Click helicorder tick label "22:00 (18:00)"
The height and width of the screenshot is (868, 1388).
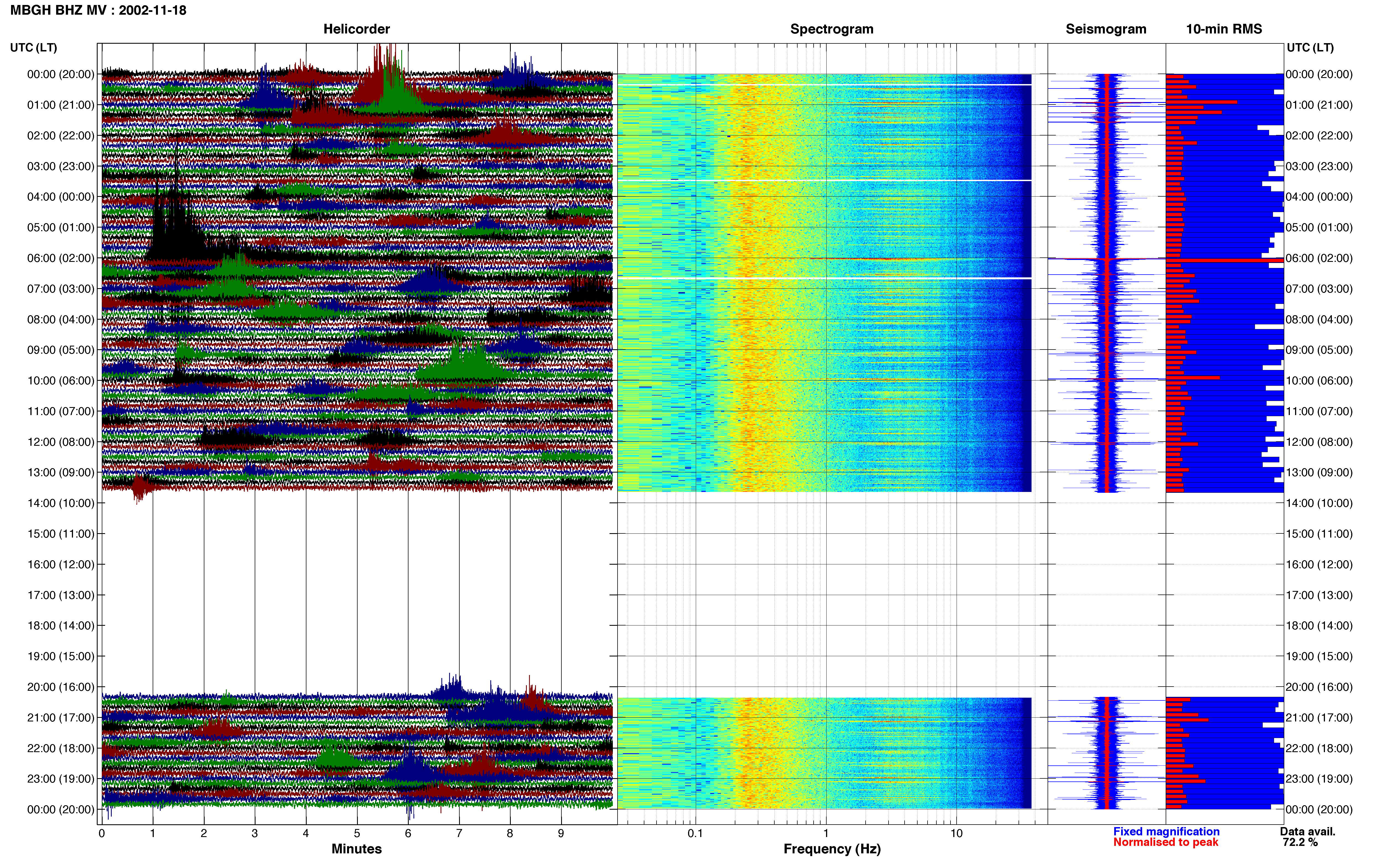pyautogui.click(x=60, y=749)
